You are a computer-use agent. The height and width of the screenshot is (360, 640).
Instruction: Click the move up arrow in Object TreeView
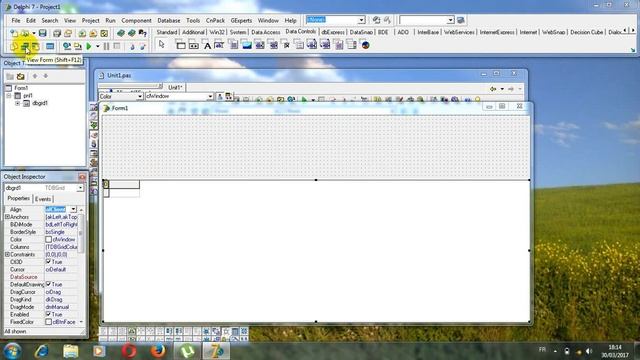click(35, 76)
